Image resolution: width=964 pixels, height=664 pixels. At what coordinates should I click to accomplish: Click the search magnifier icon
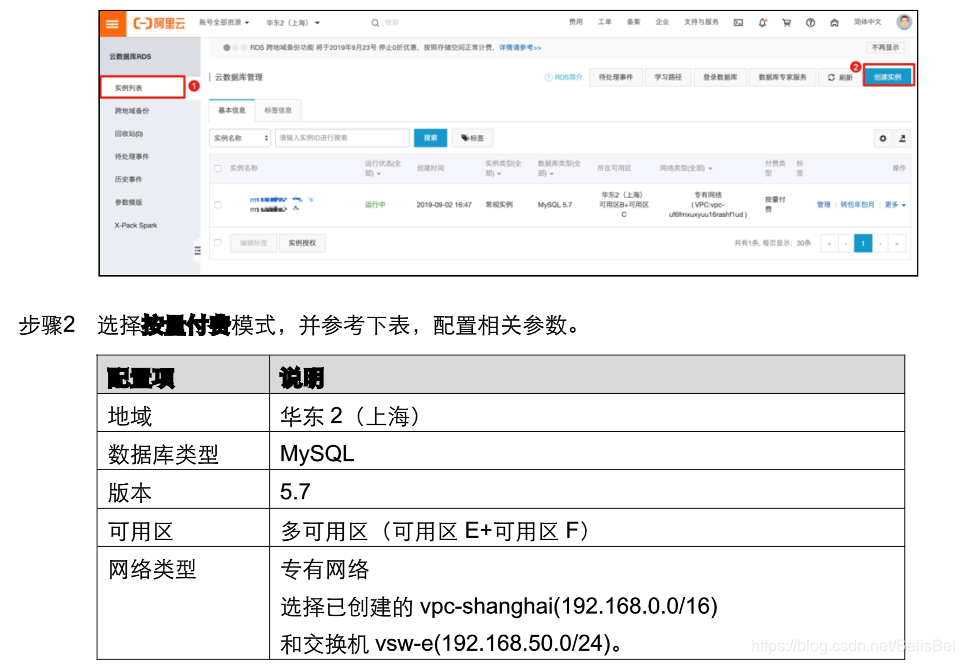[375, 23]
